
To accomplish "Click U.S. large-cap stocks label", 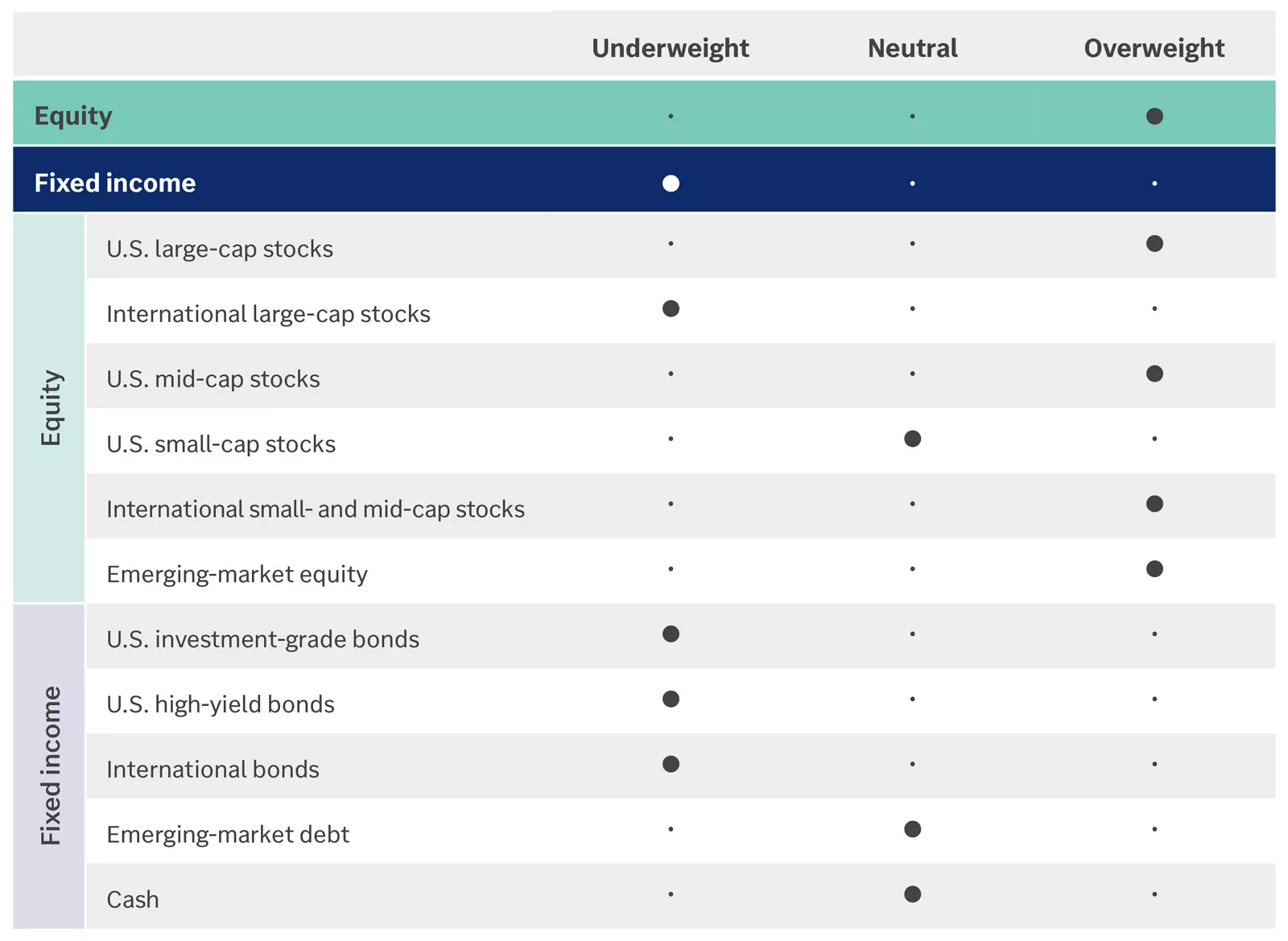I will pos(220,249).
